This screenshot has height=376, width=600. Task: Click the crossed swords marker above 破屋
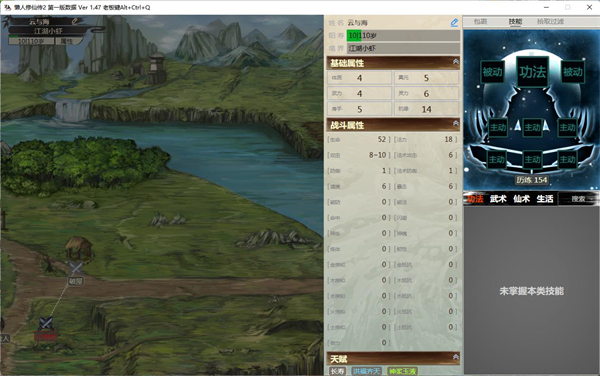click(x=76, y=267)
